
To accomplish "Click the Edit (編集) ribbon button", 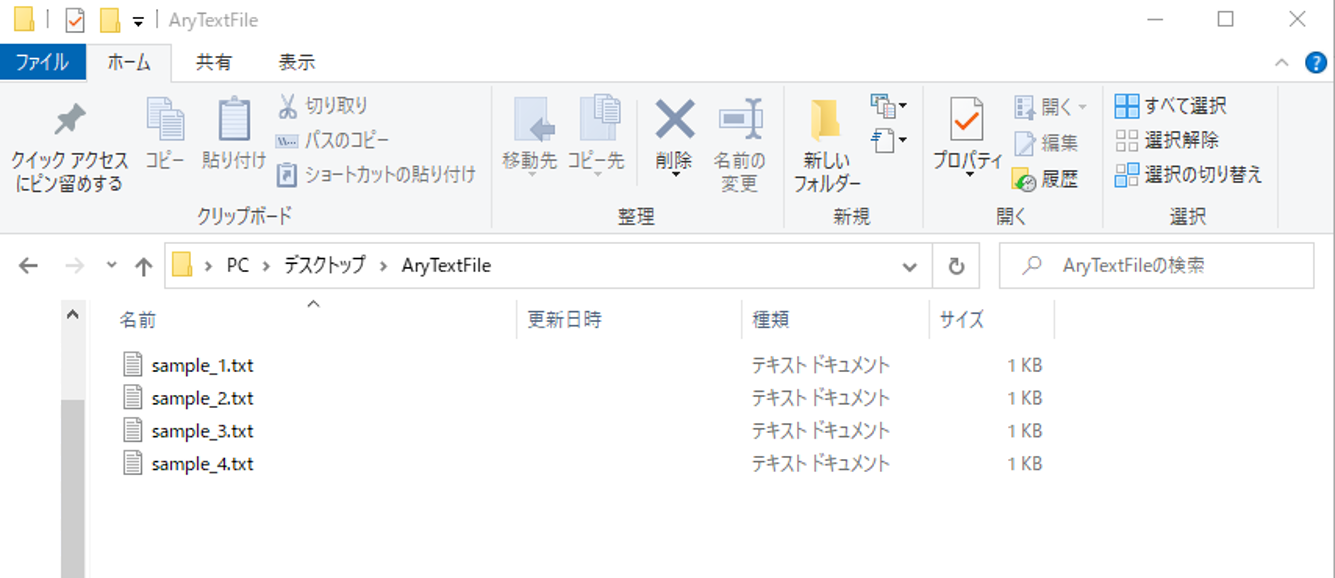I will pyautogui.click(x=1046, y=143).
